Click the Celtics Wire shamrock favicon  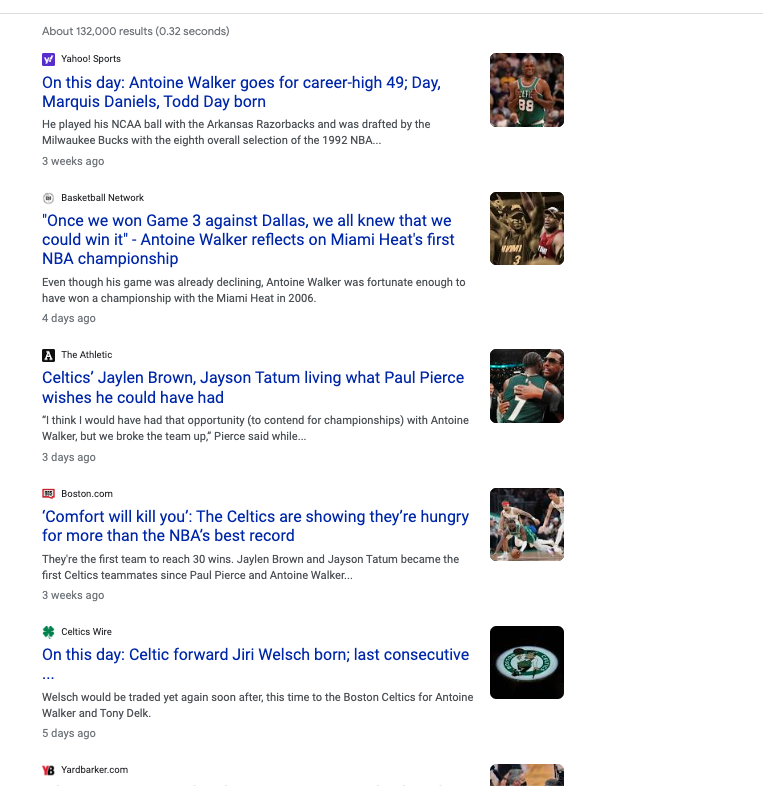48,632
